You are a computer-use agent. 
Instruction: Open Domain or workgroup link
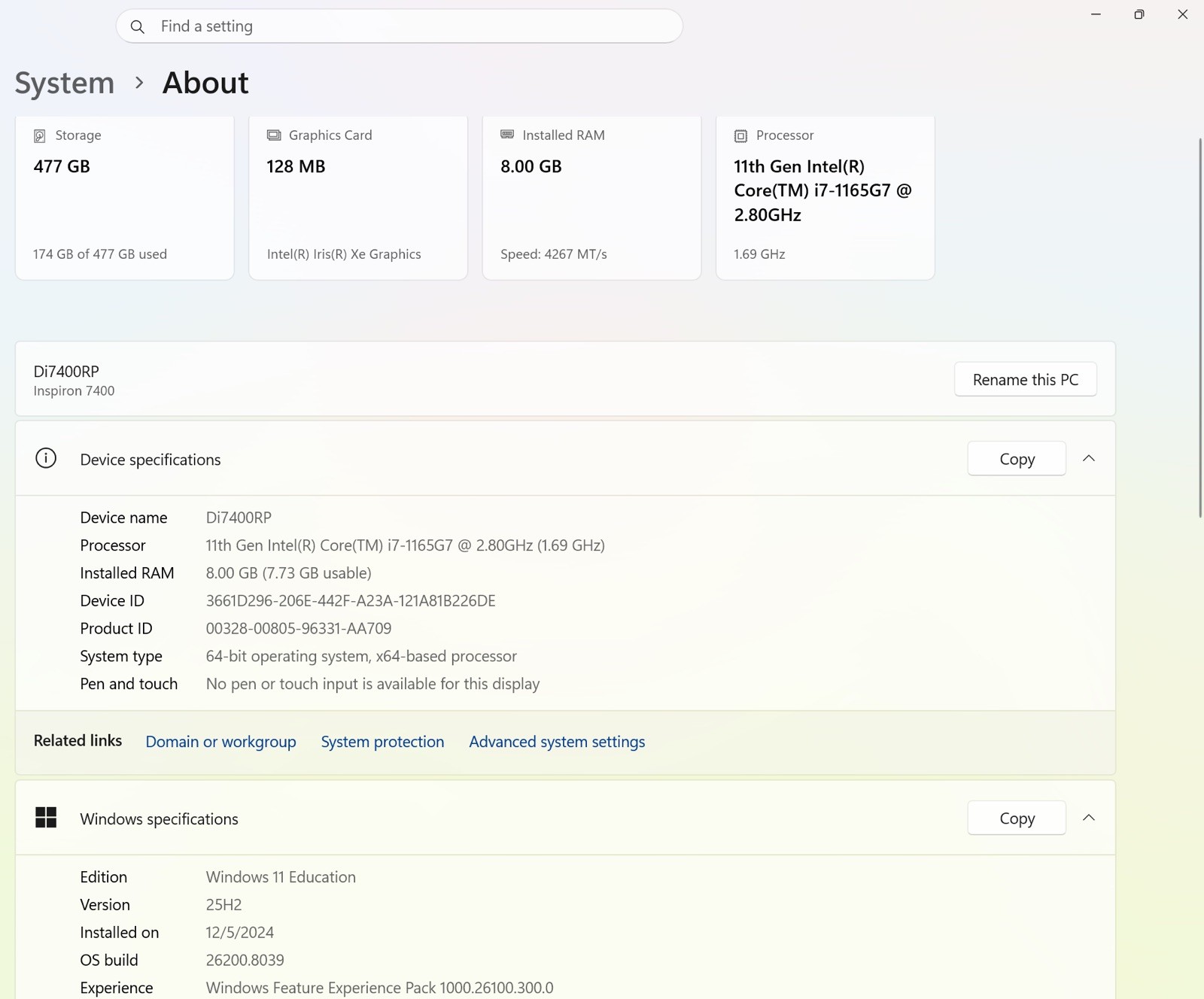(220, 742)
